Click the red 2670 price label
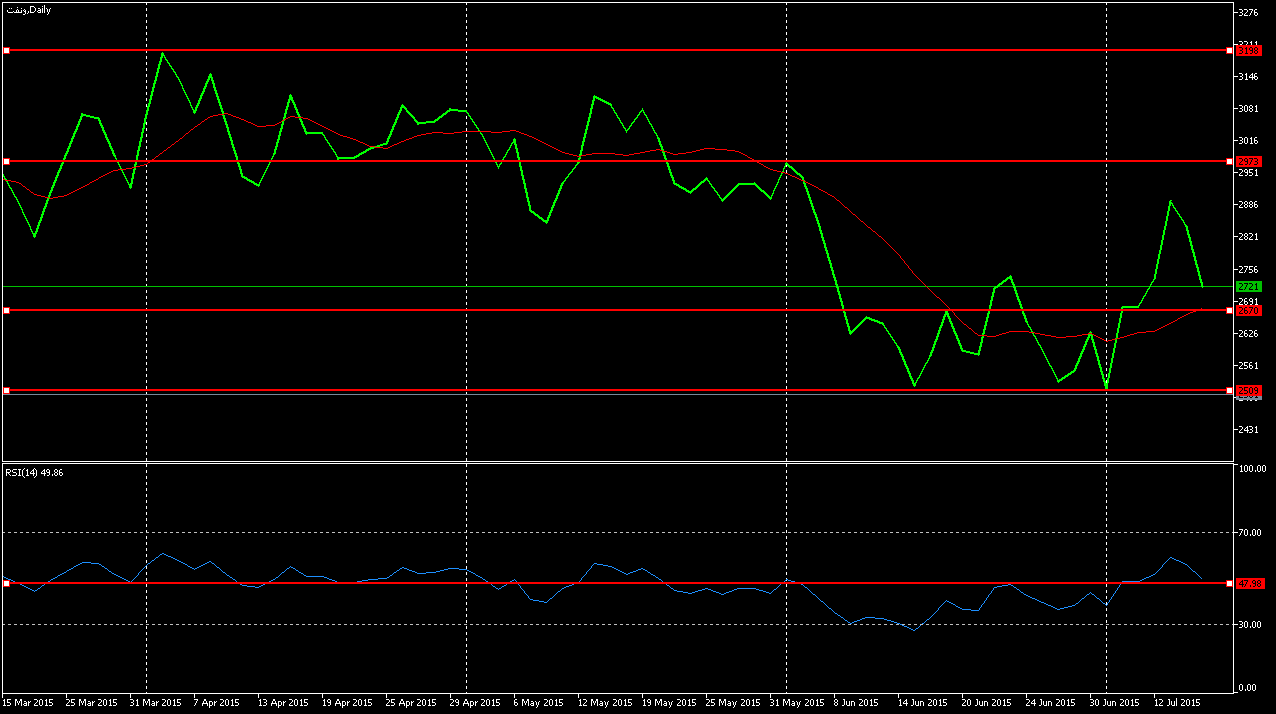 pos(1248,310)
